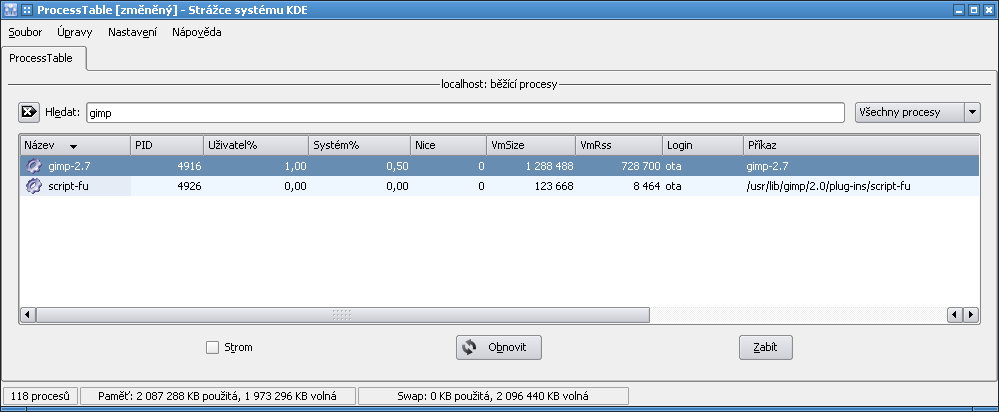Click the Obnovit refresh button

coord(499,348)
